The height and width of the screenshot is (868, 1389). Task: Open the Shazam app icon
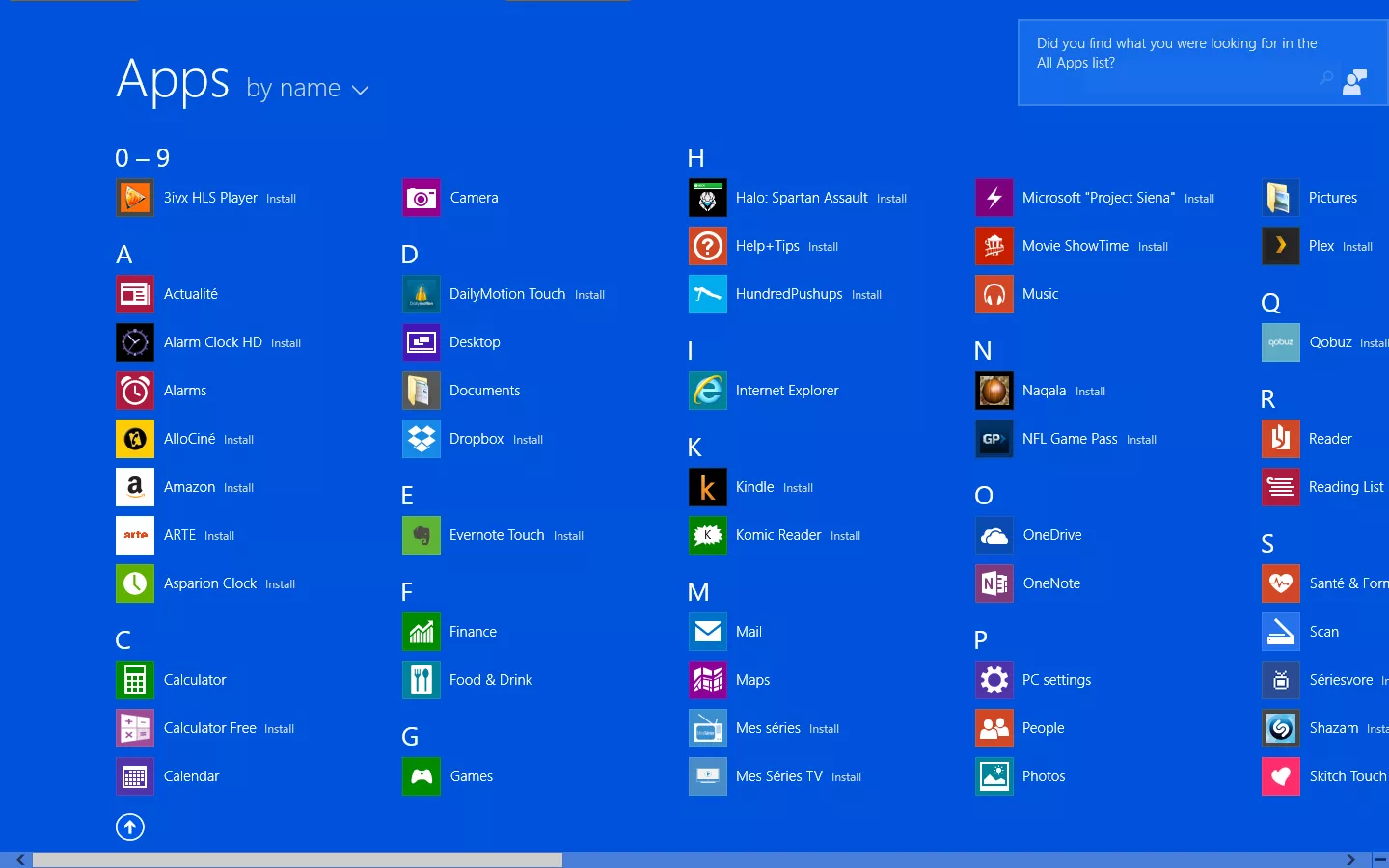[1281, 728]
